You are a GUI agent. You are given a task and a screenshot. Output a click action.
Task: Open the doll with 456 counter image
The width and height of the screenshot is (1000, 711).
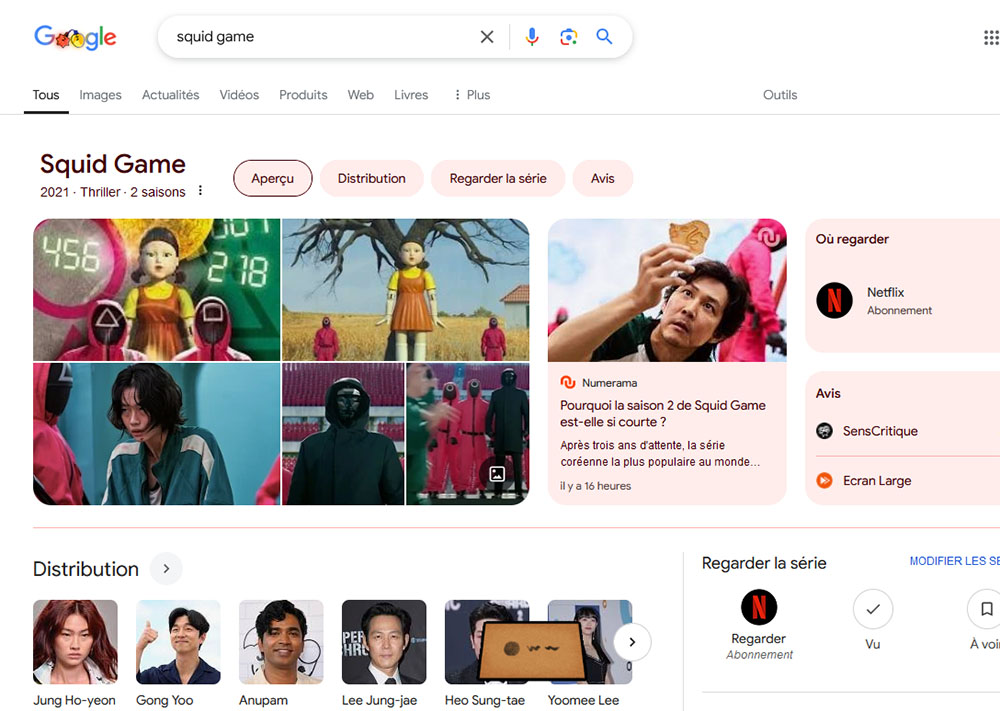(x=157, y=290)
